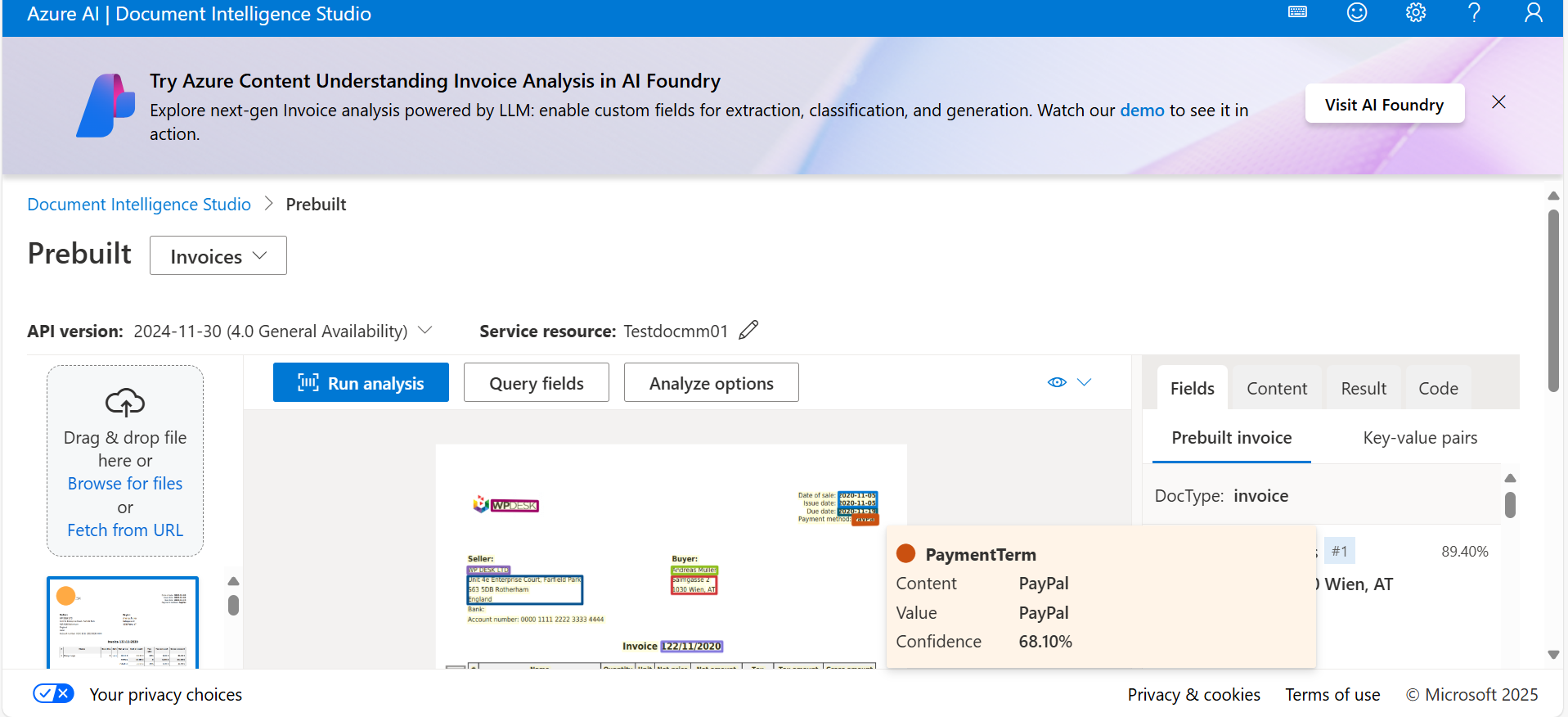Dismiss the AI Foundry banner
Viewport: 1568px width, 717px height.
pos(1498,101)
